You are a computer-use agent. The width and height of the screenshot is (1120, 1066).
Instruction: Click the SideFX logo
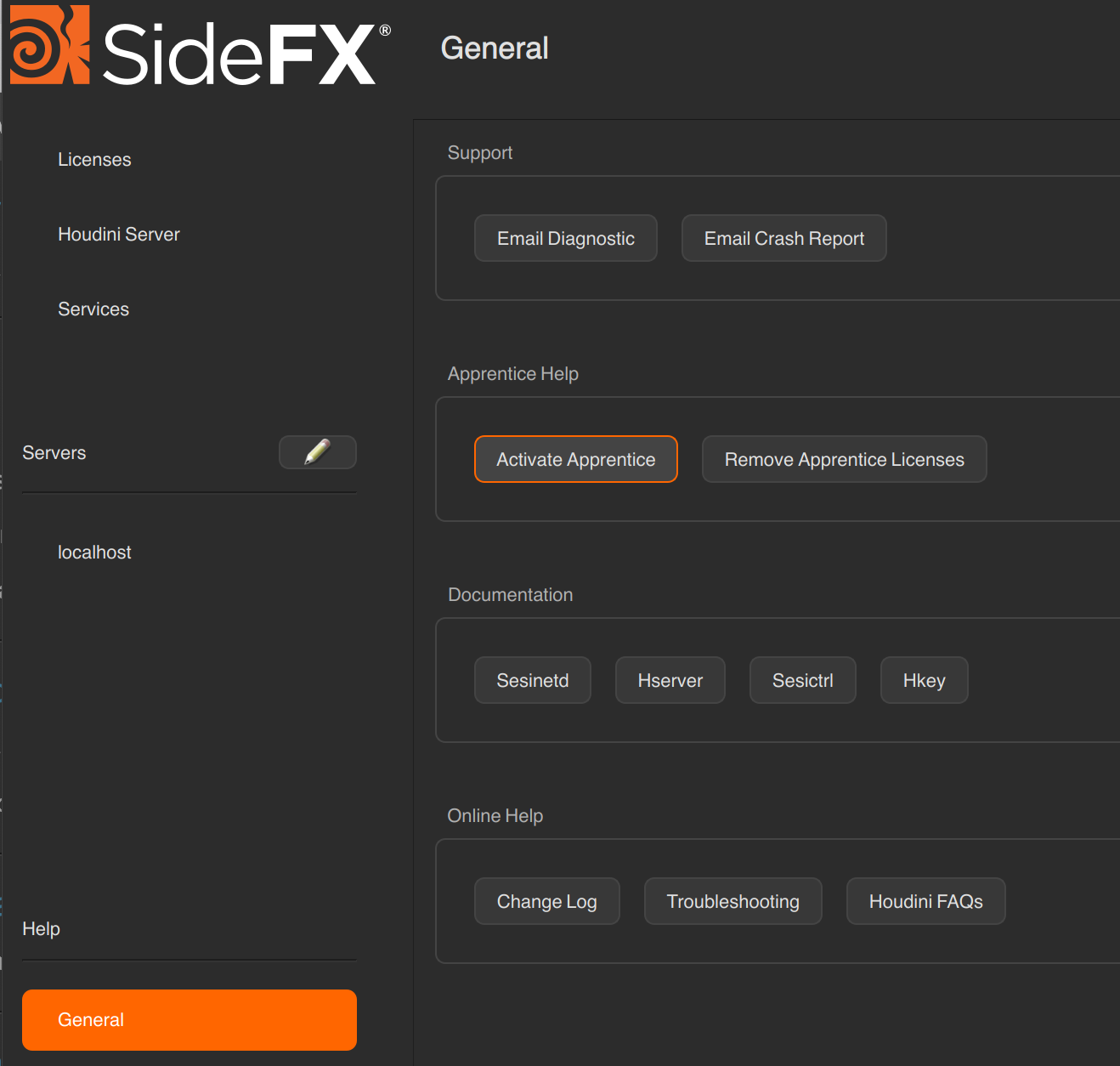pos(200,46)
